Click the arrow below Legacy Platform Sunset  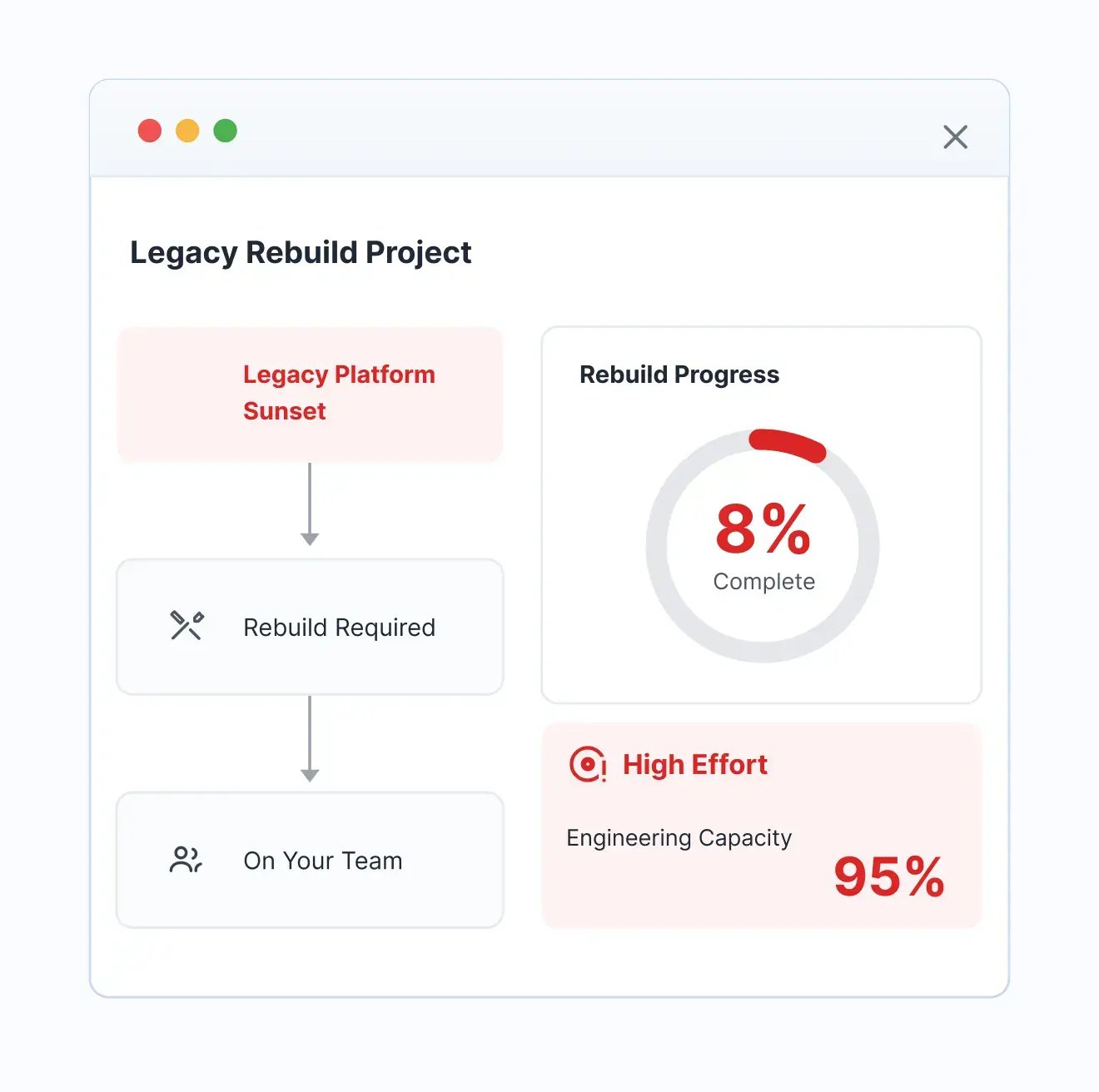click(310, 504)
